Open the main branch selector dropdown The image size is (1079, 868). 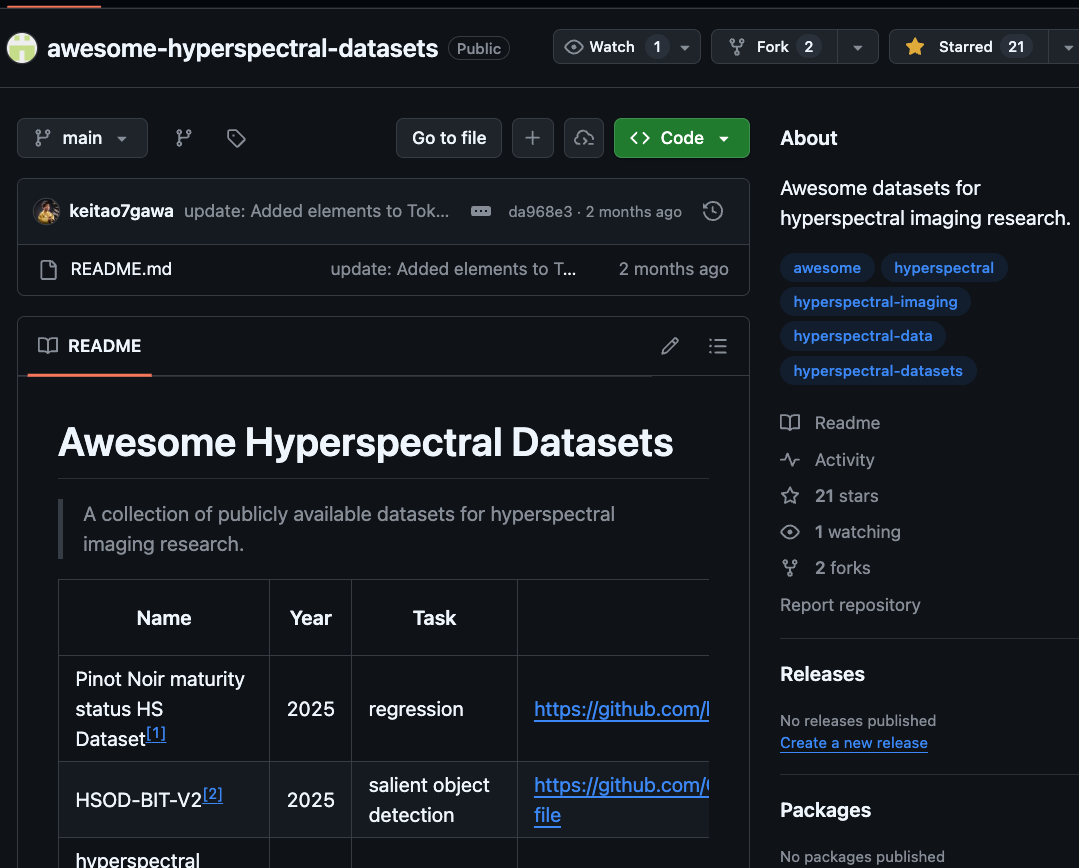(82, 138)
